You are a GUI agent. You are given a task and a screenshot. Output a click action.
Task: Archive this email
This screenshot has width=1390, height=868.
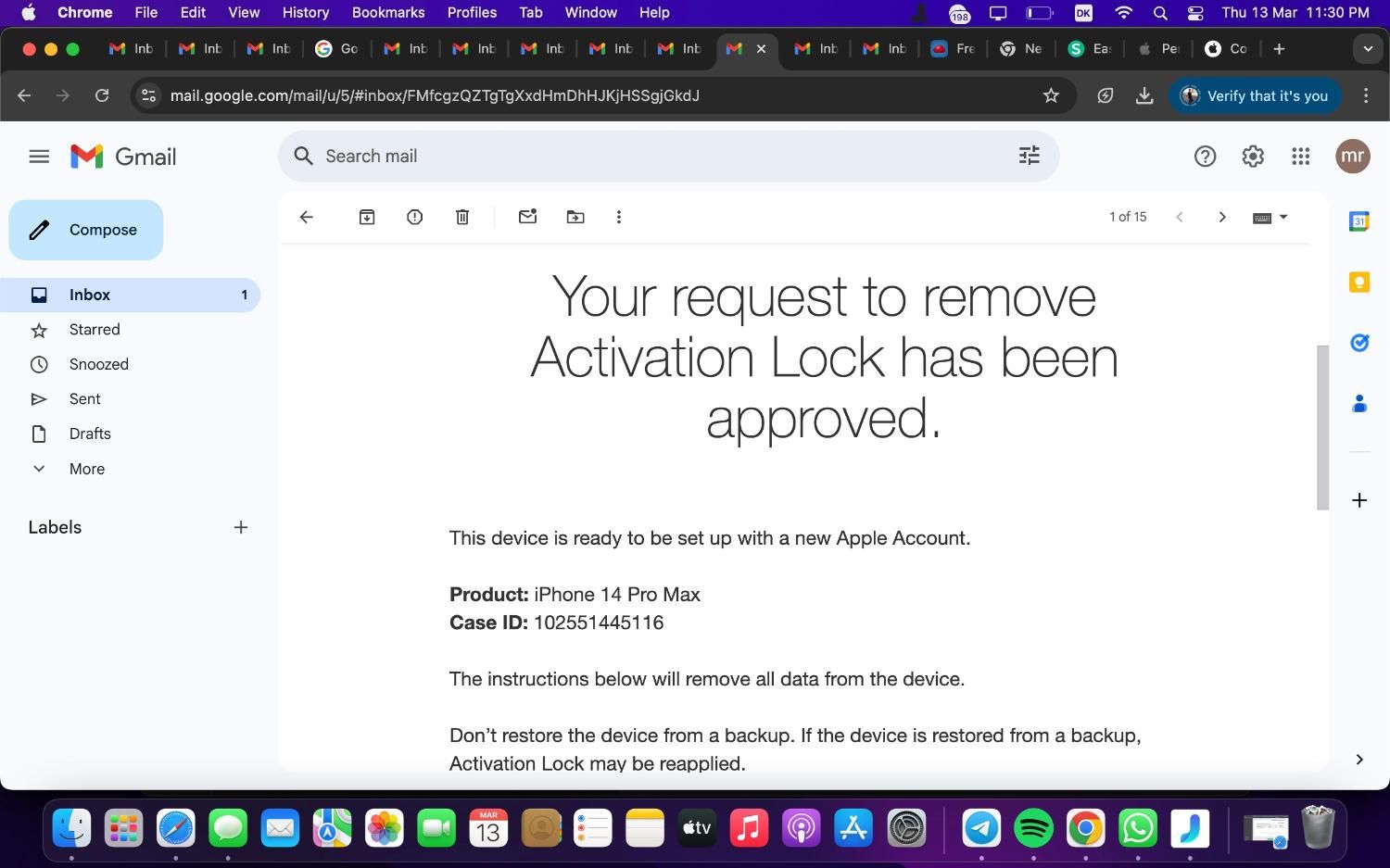[367, 217]
